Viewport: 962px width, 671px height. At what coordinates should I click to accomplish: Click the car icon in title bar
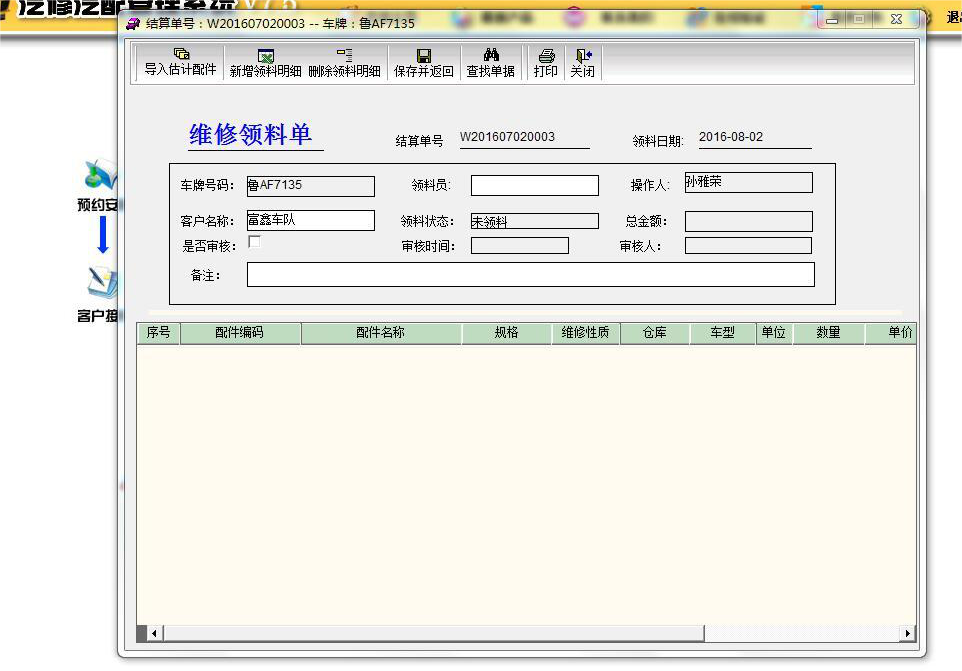click(133, 23)
